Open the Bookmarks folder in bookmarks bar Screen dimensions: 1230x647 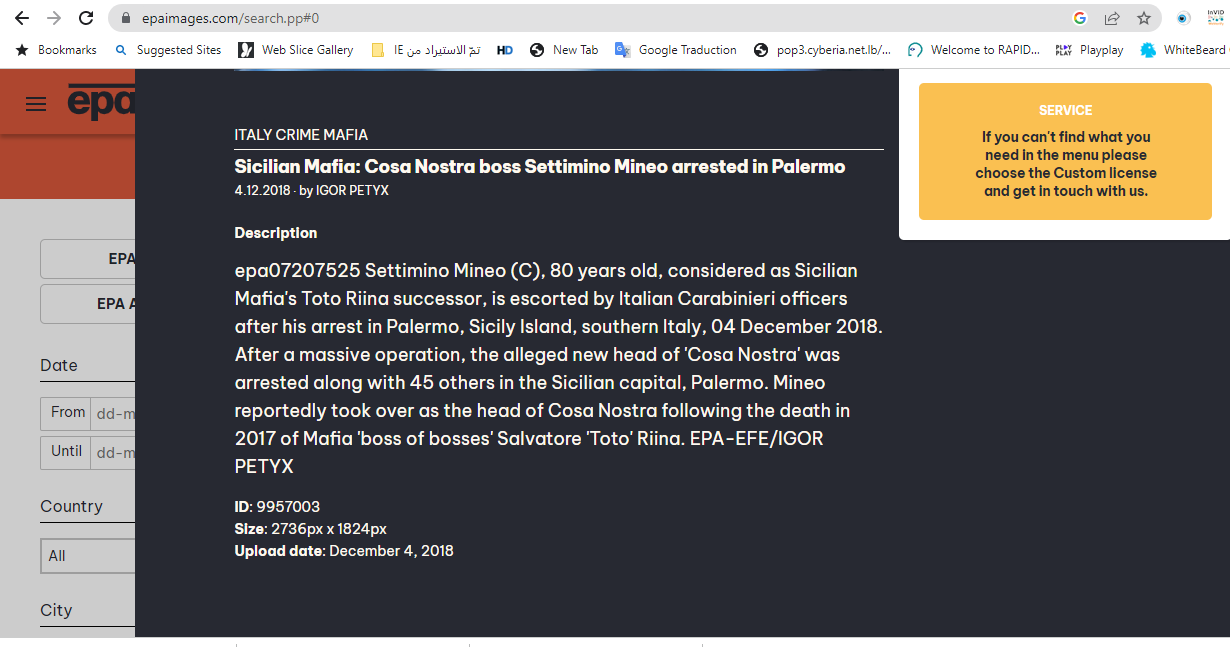57,50
